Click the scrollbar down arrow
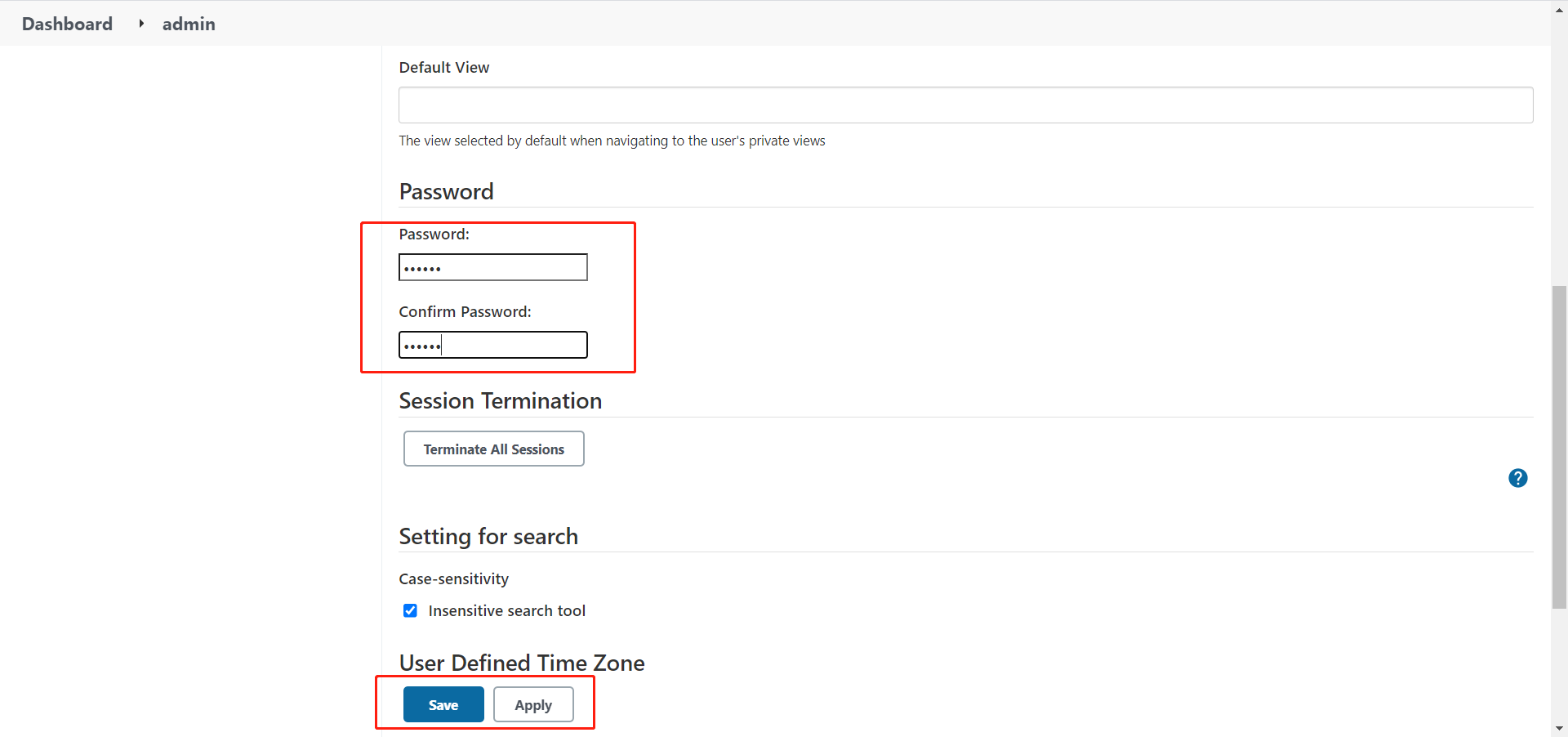Image resolution: width=1568 pixels, height=737 pixels. 1559,728
